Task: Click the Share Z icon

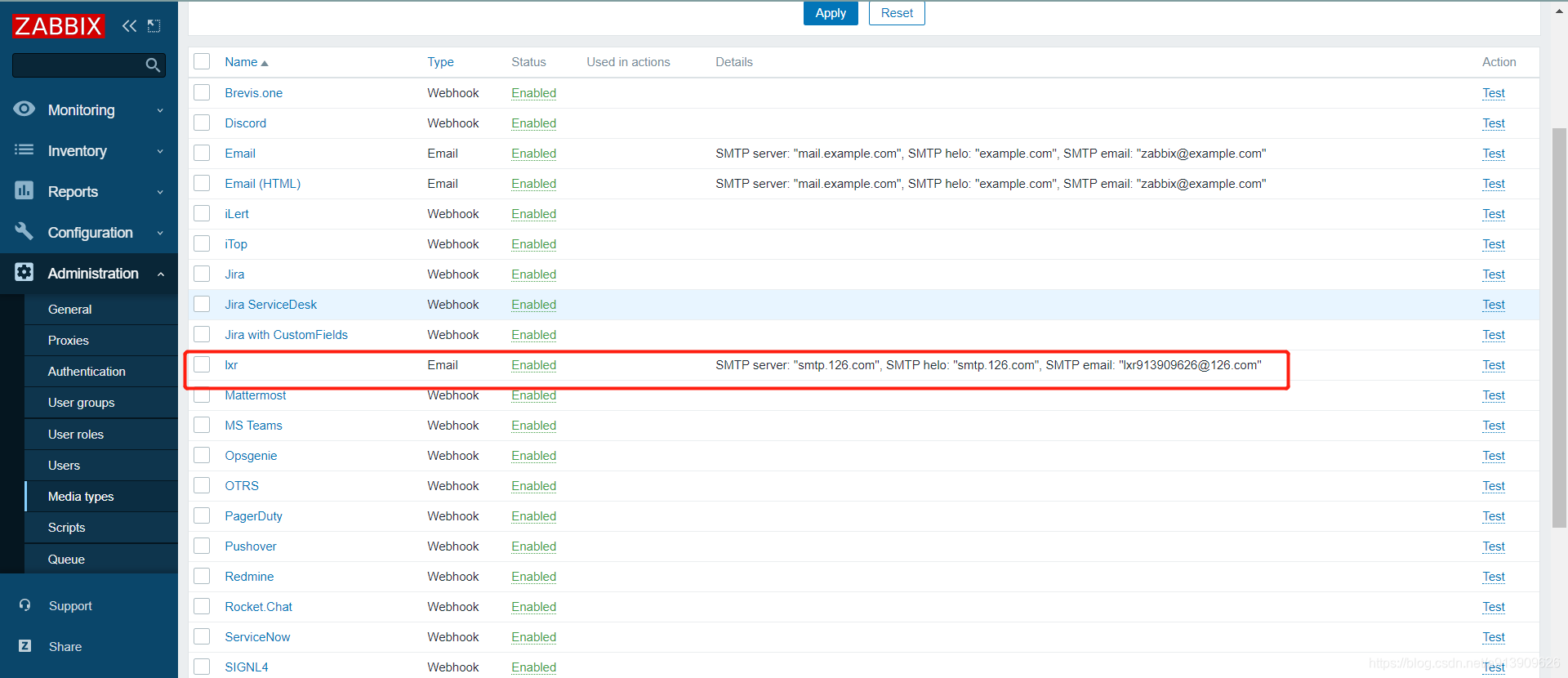Action: pos(24,646)
